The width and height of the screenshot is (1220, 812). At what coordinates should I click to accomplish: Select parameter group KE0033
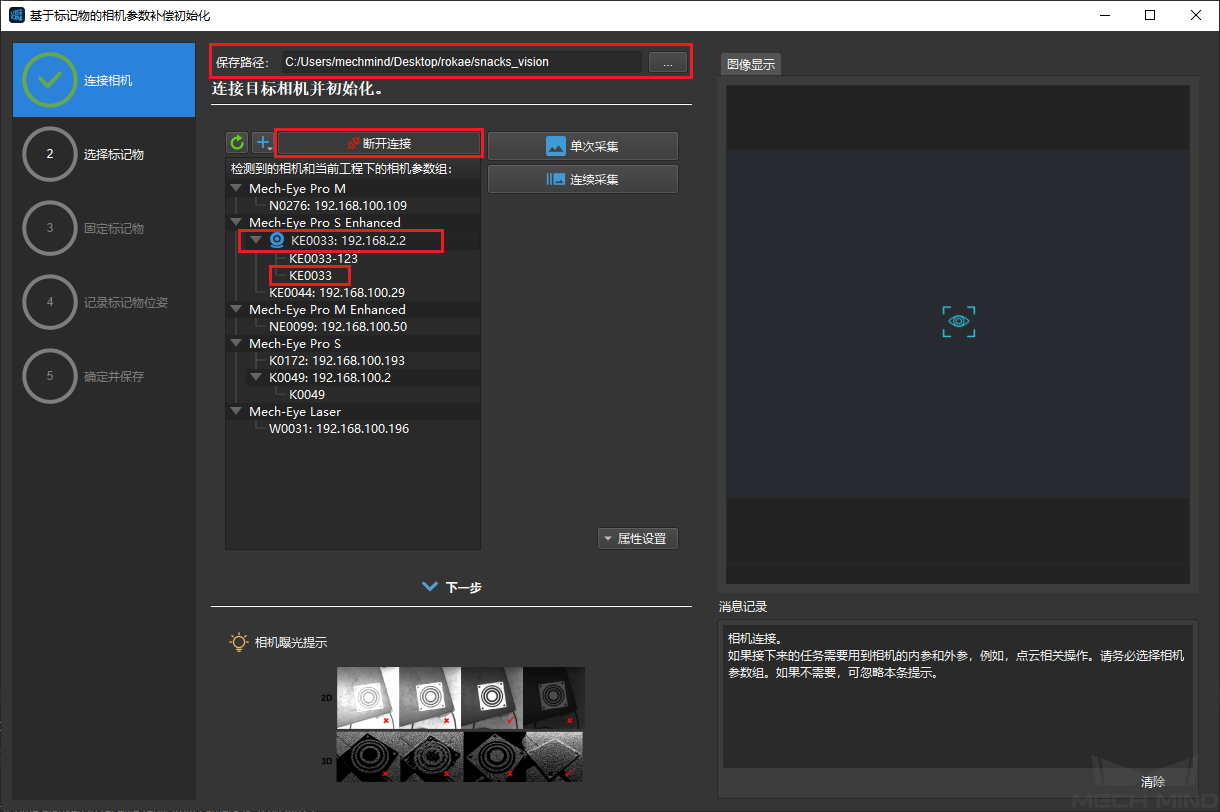tap(310, 275)
